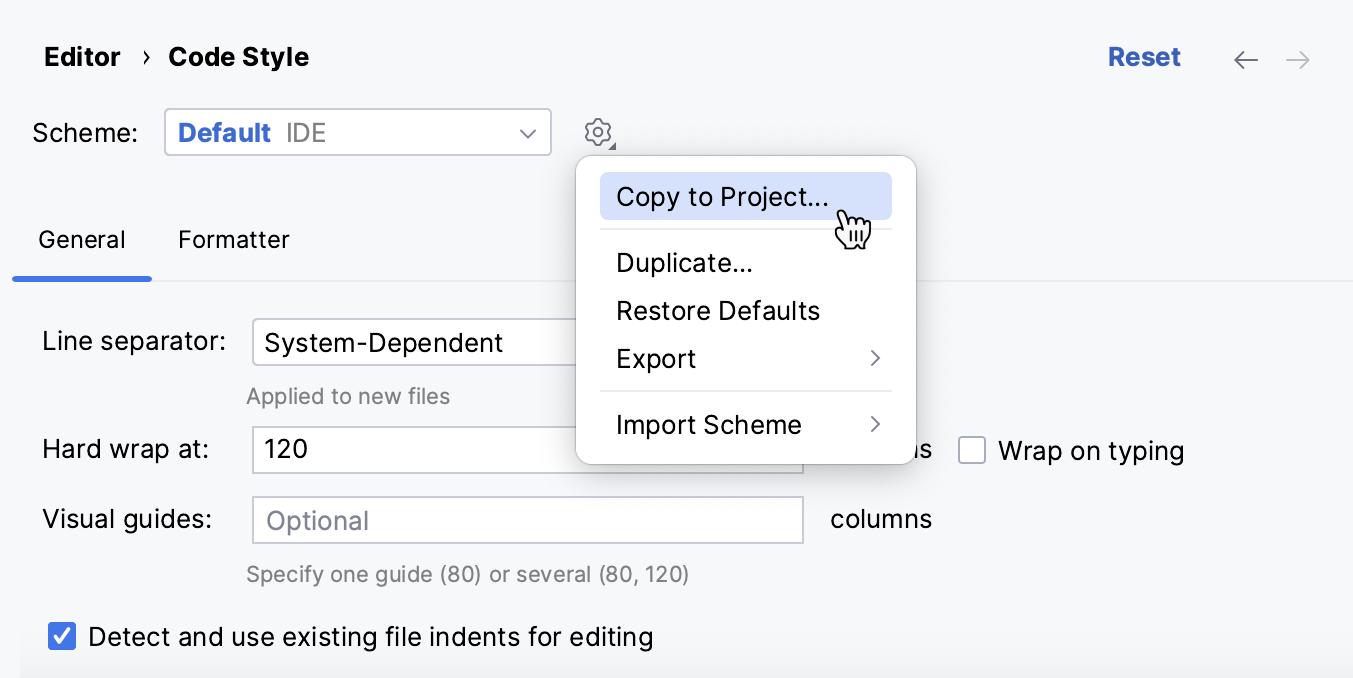Uncheck Detect and use existing file indents
Screen dimensions: 1353x678
[61, 636]
